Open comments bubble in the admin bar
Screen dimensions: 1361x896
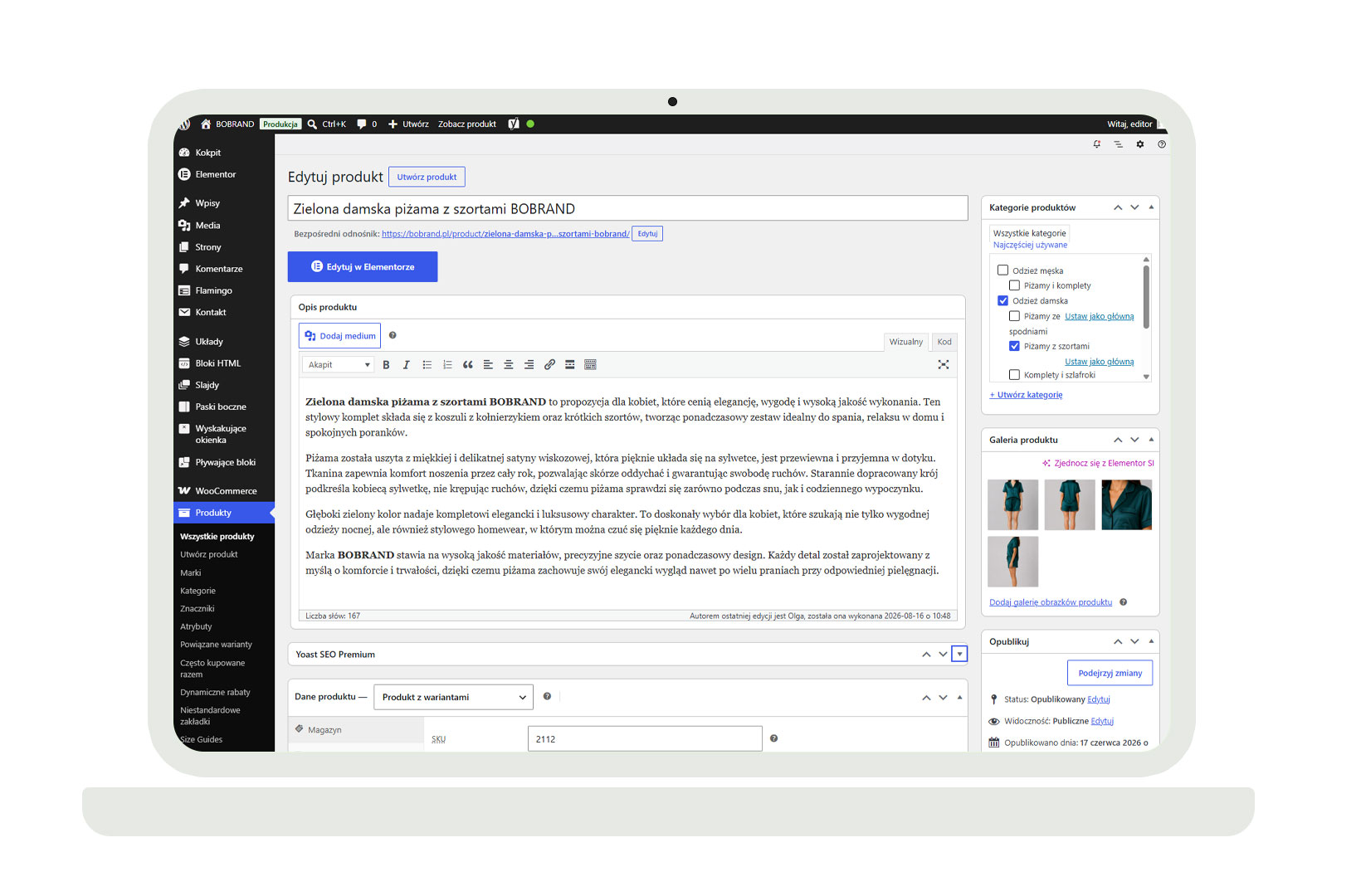(362, 124)
